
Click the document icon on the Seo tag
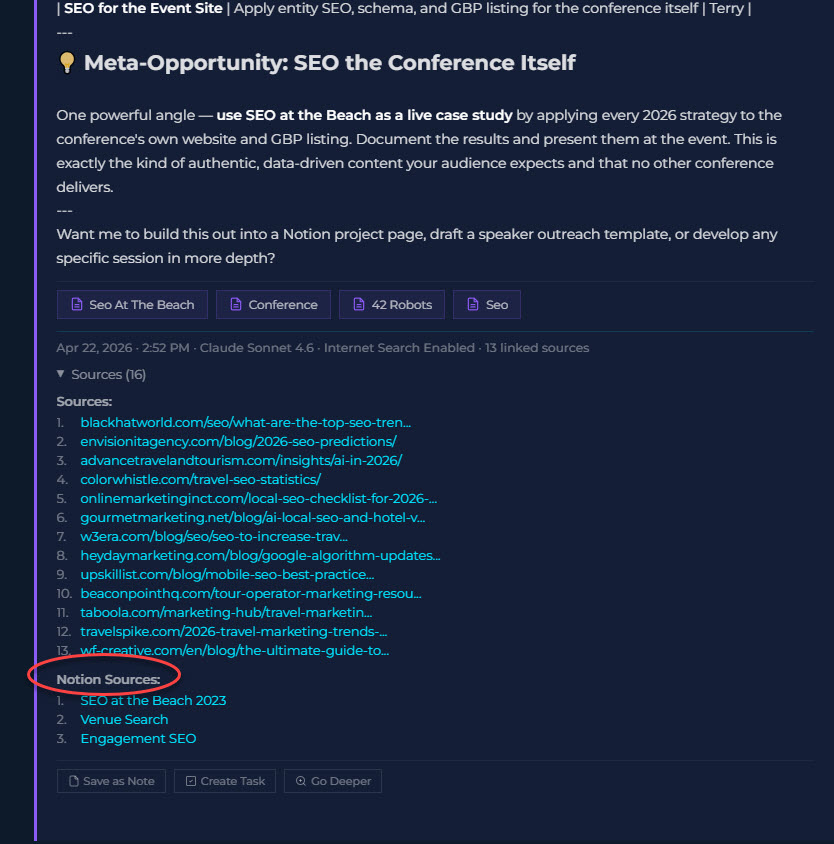[471, 304]
